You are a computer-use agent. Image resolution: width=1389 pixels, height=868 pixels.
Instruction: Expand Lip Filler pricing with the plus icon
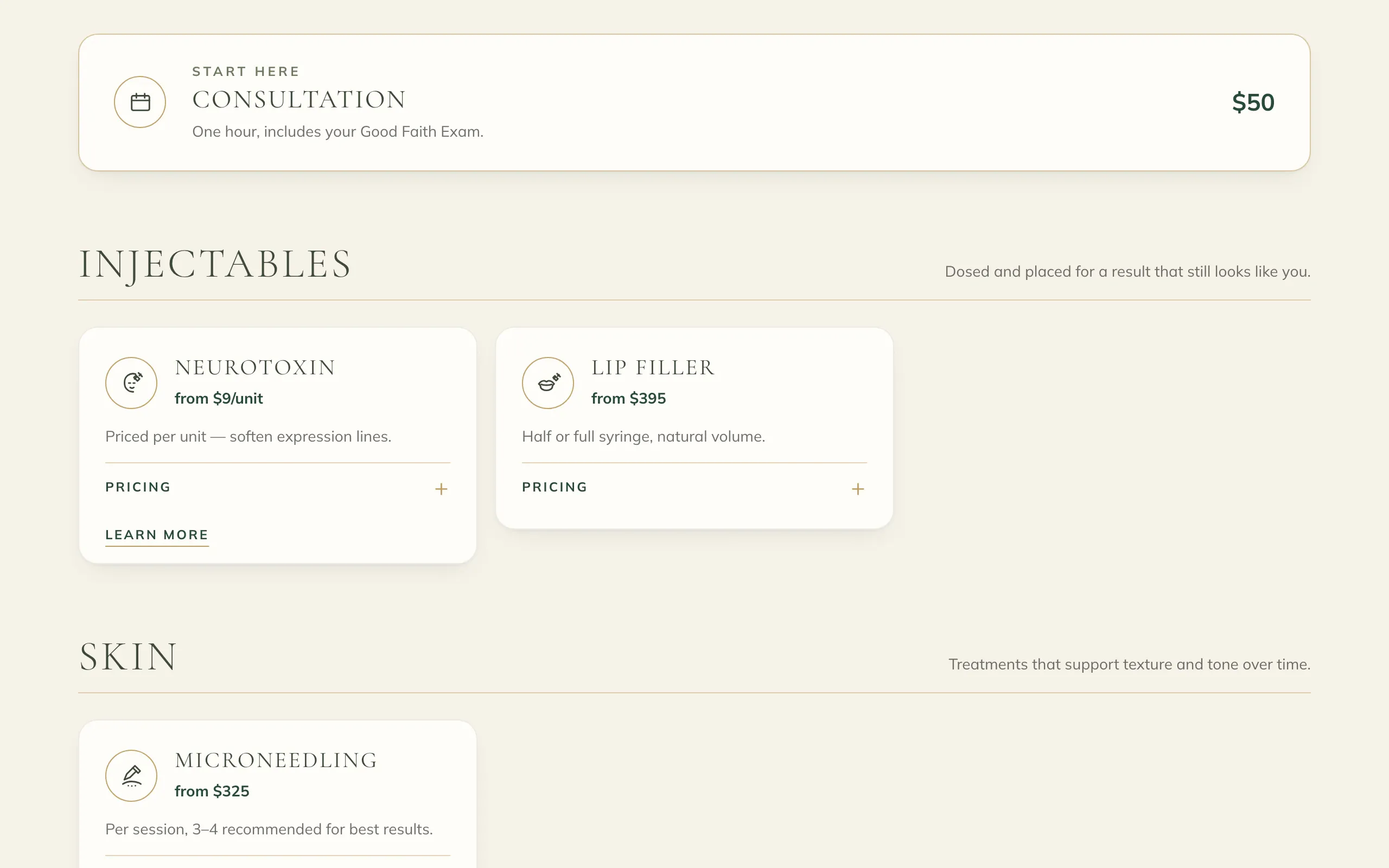coord(857,489)
